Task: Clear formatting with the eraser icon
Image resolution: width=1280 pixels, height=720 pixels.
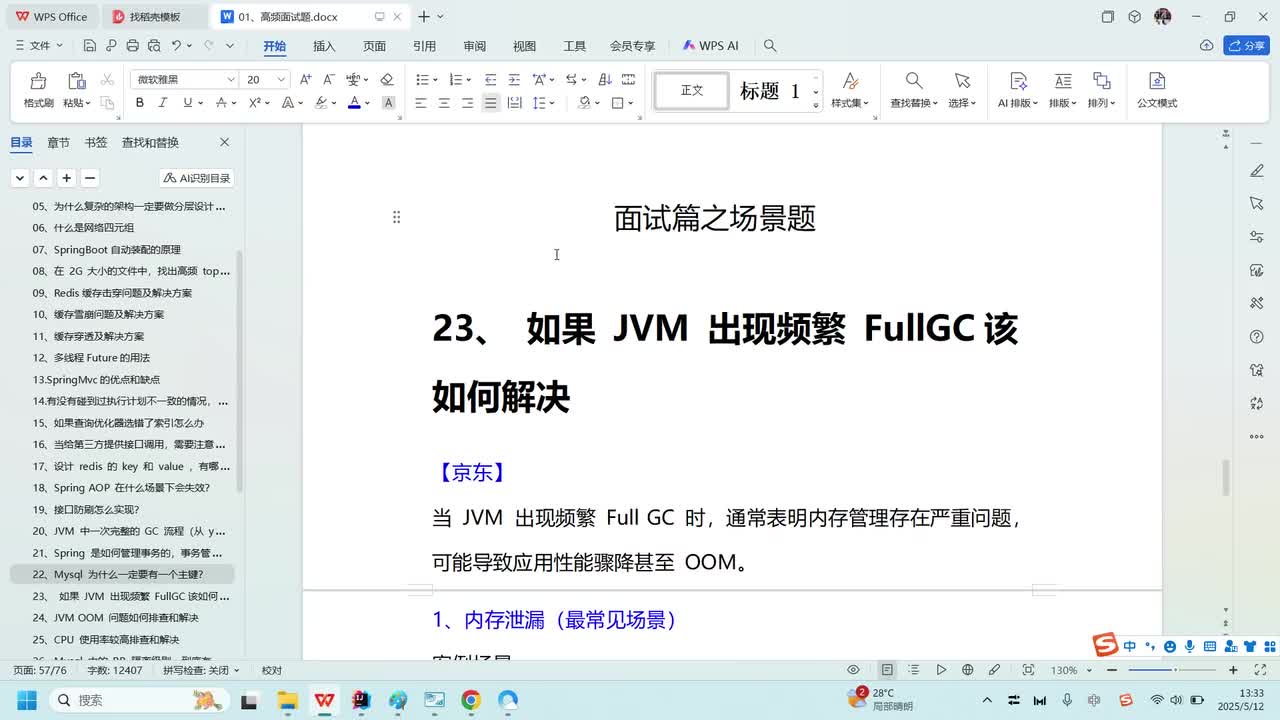Action: [387, 79]
